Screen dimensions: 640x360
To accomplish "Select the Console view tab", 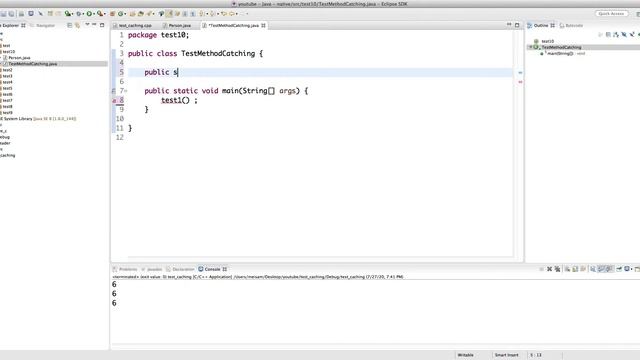I will [x=212, y=269].
